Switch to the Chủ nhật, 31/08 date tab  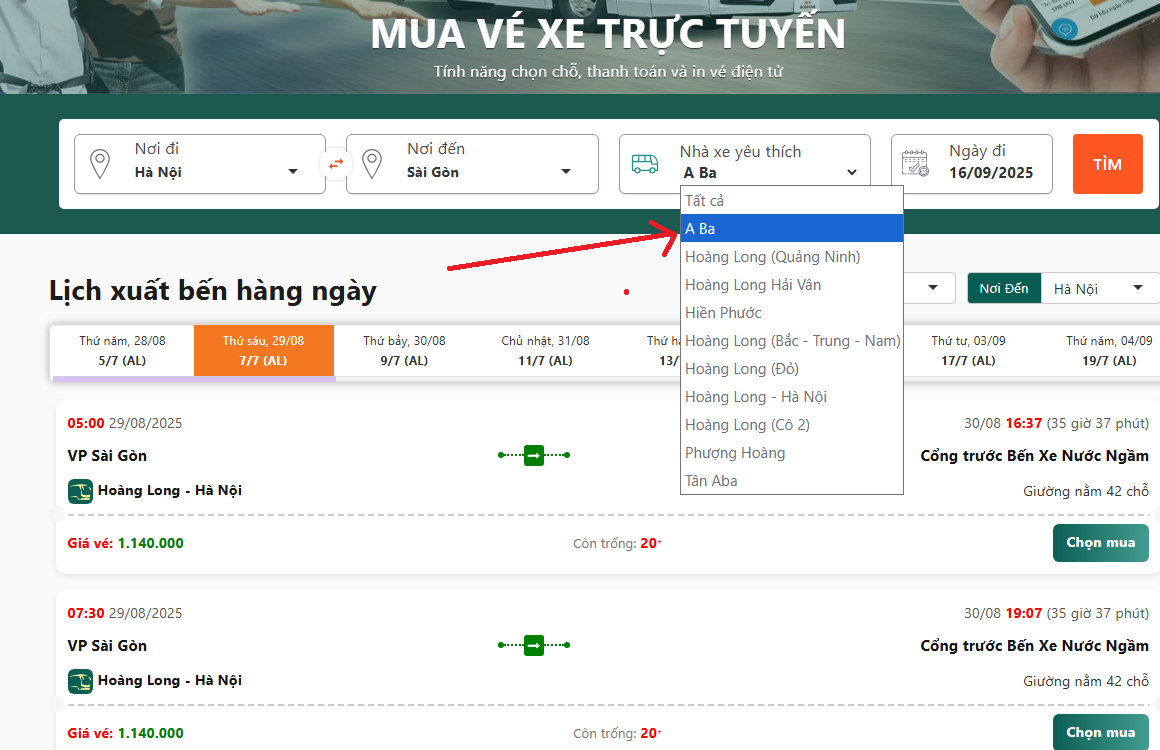[545, 350]
